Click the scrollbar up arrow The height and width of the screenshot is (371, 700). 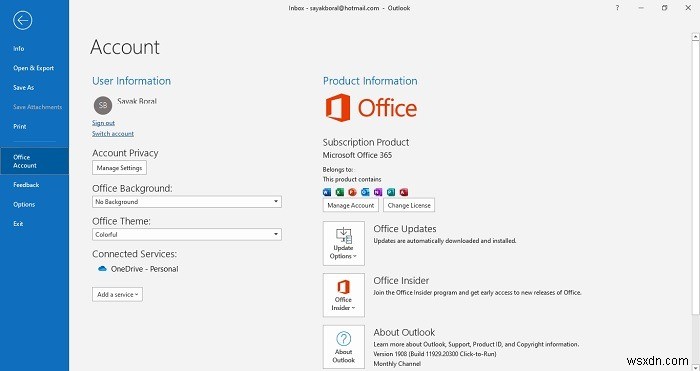[x=695, y=38]
